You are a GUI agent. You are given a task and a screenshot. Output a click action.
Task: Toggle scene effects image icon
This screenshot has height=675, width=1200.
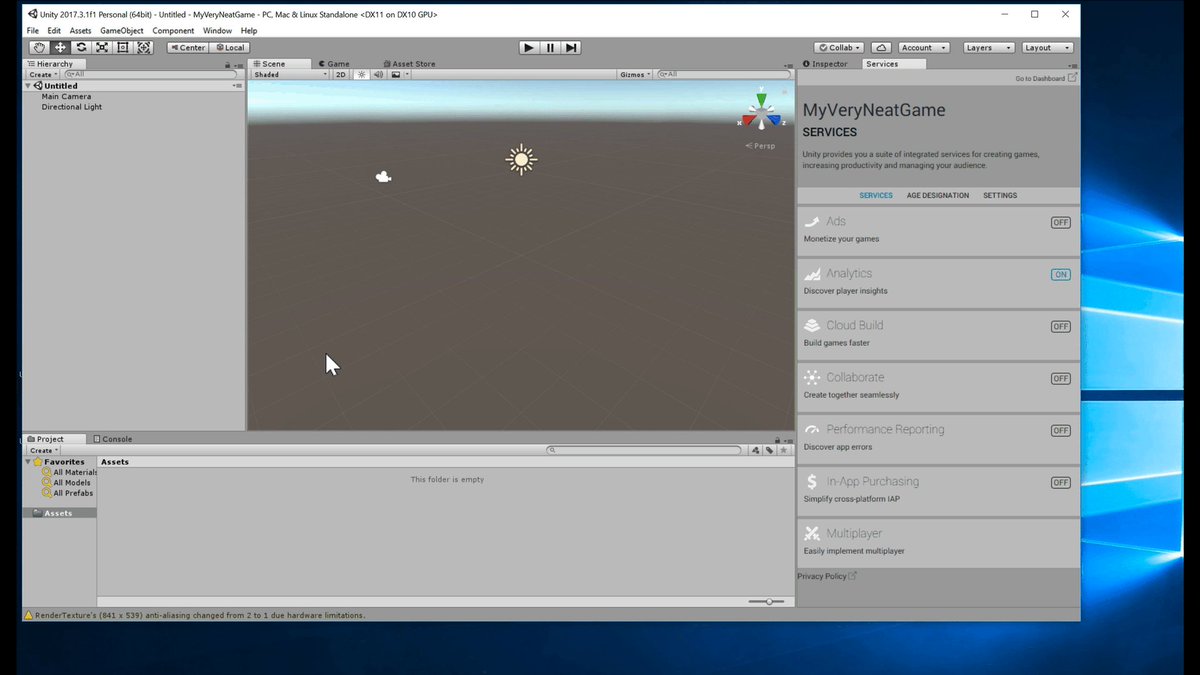coord(397,74)
